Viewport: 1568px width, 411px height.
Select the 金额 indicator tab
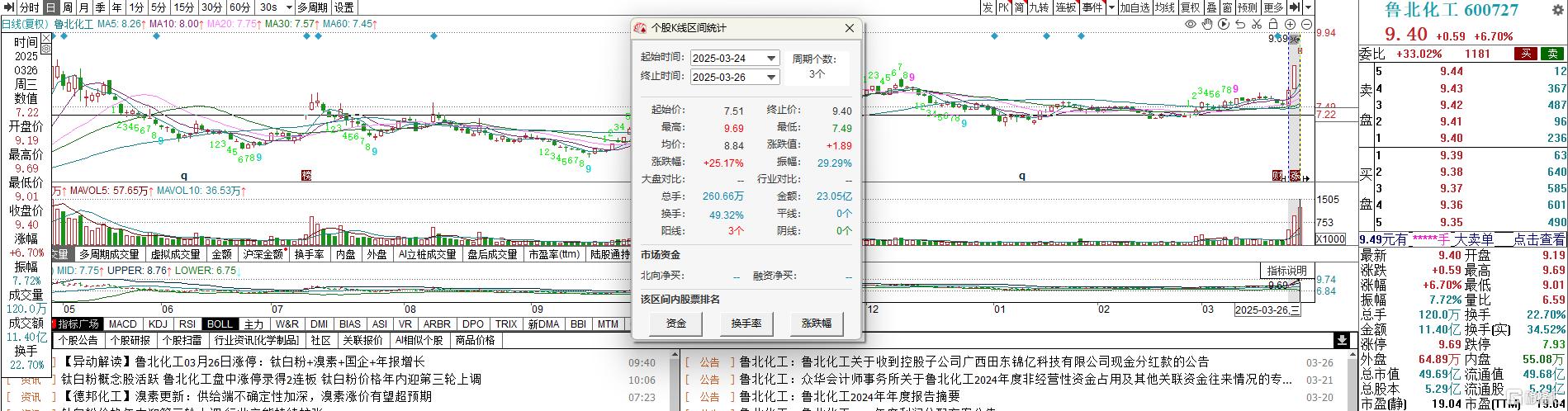[221, 255]
